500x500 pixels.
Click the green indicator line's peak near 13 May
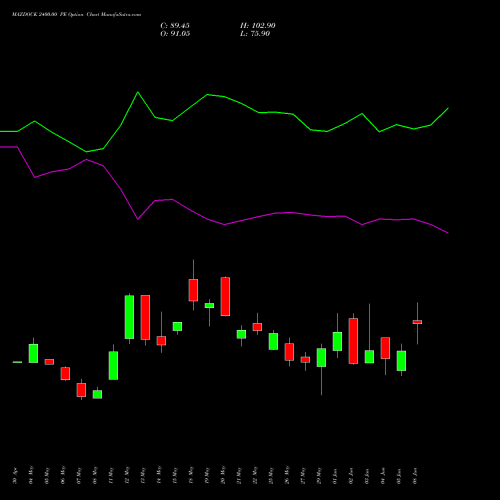138,92
